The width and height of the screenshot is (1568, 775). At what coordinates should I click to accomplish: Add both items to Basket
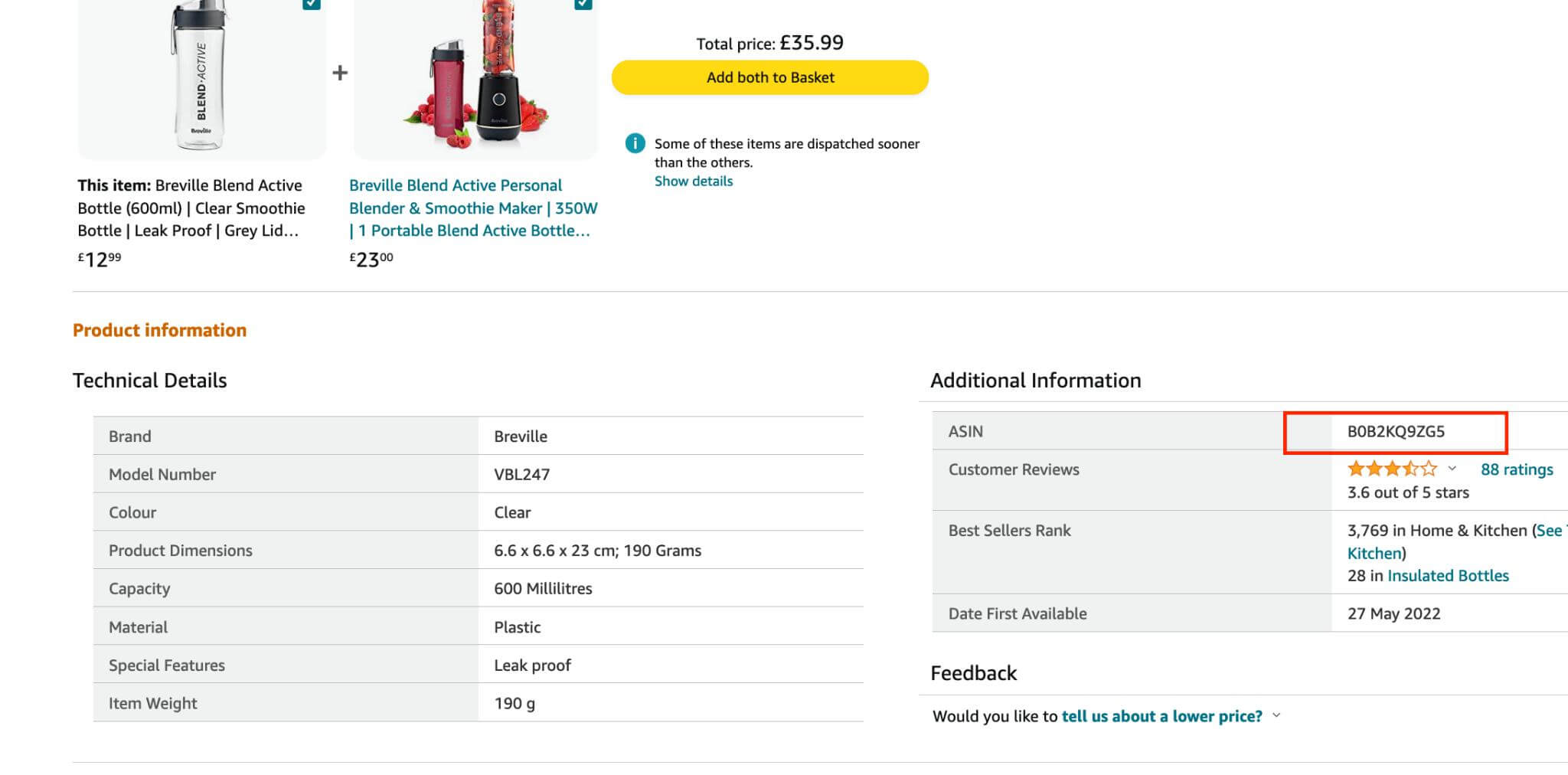point(770,77)
